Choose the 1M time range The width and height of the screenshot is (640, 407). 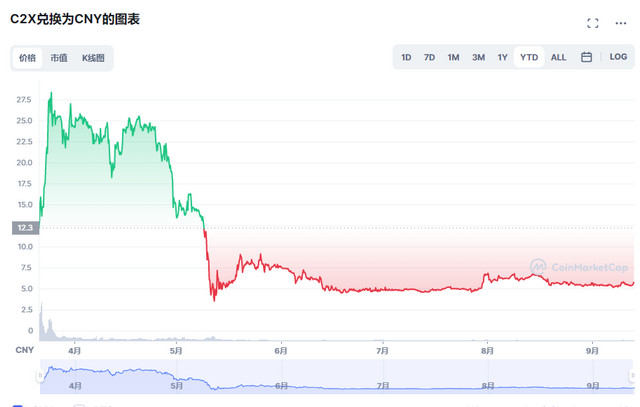click(x=453, y=57)
